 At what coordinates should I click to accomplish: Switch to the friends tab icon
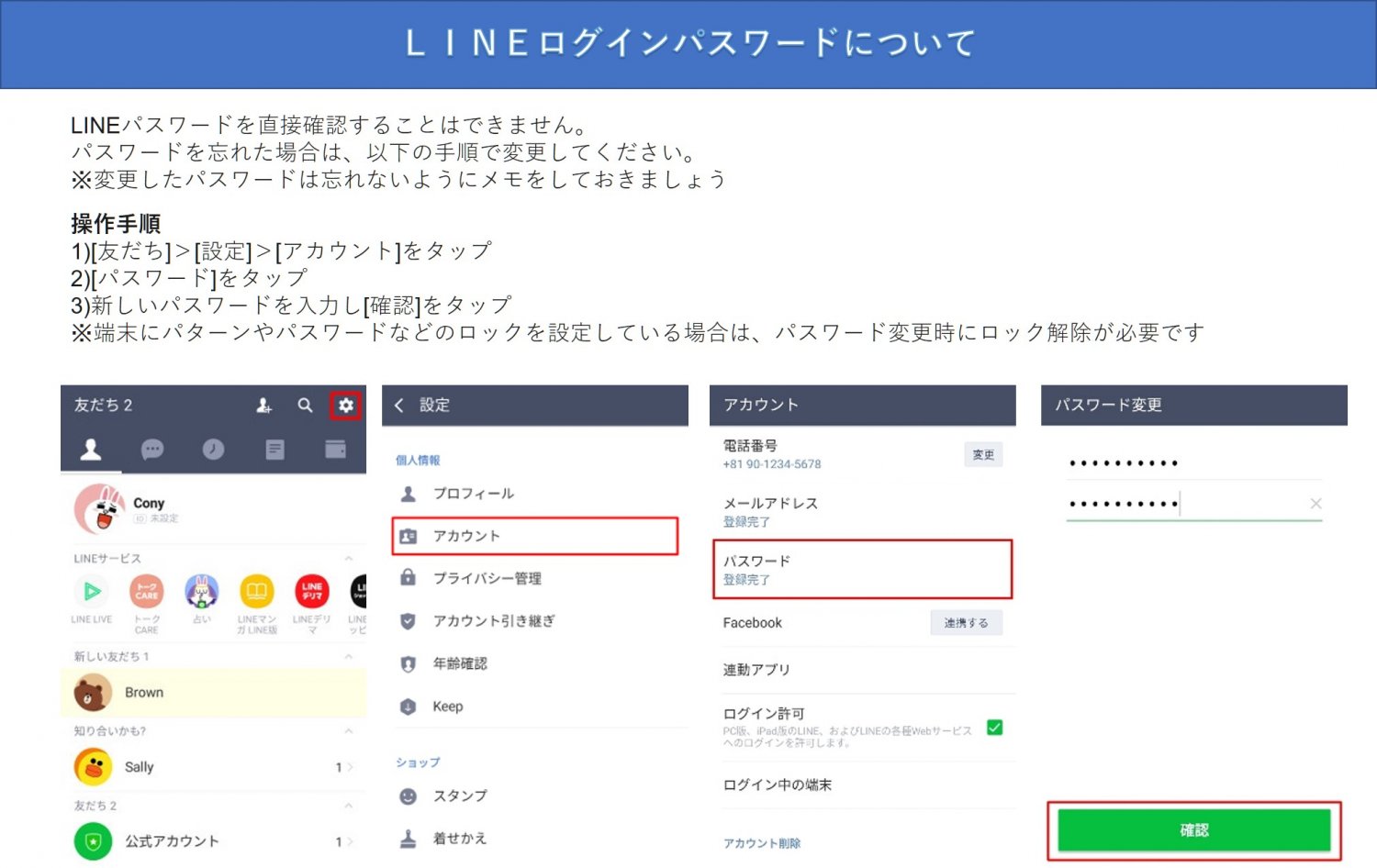coord(91,449)
